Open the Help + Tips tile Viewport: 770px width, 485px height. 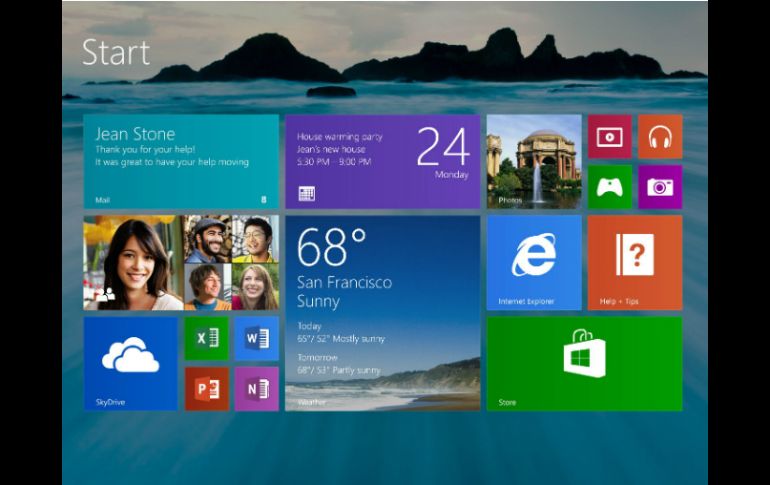tap(634, 261)
